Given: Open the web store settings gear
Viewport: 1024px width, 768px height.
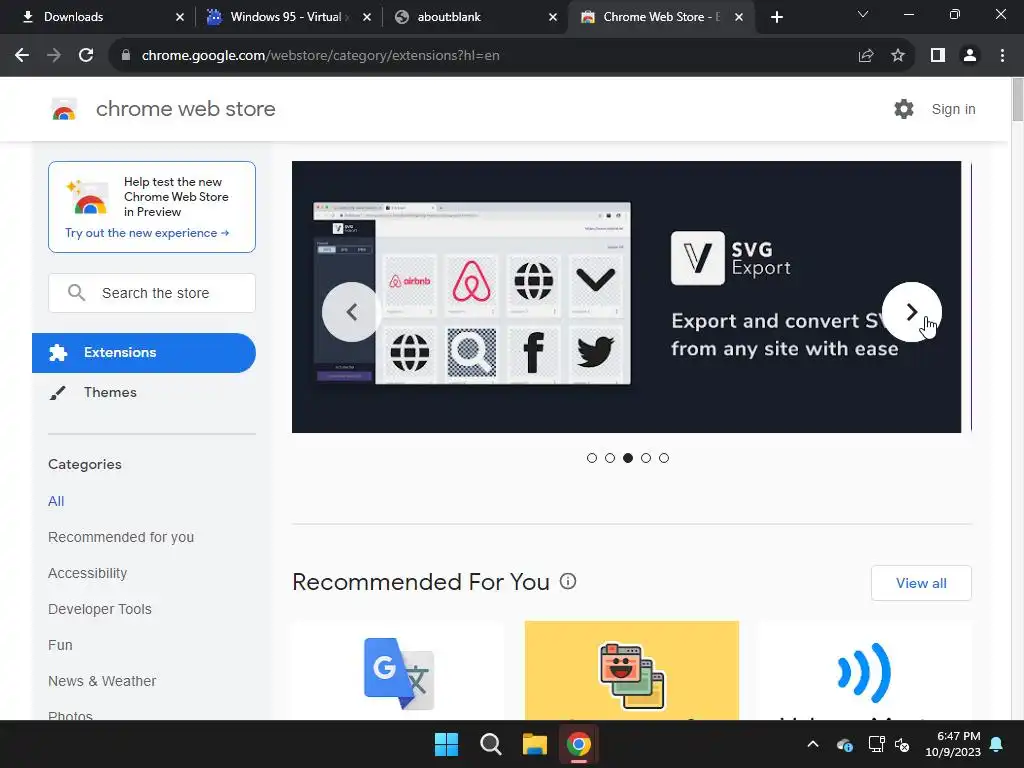Looking at the screenshot, I should 904,109.
